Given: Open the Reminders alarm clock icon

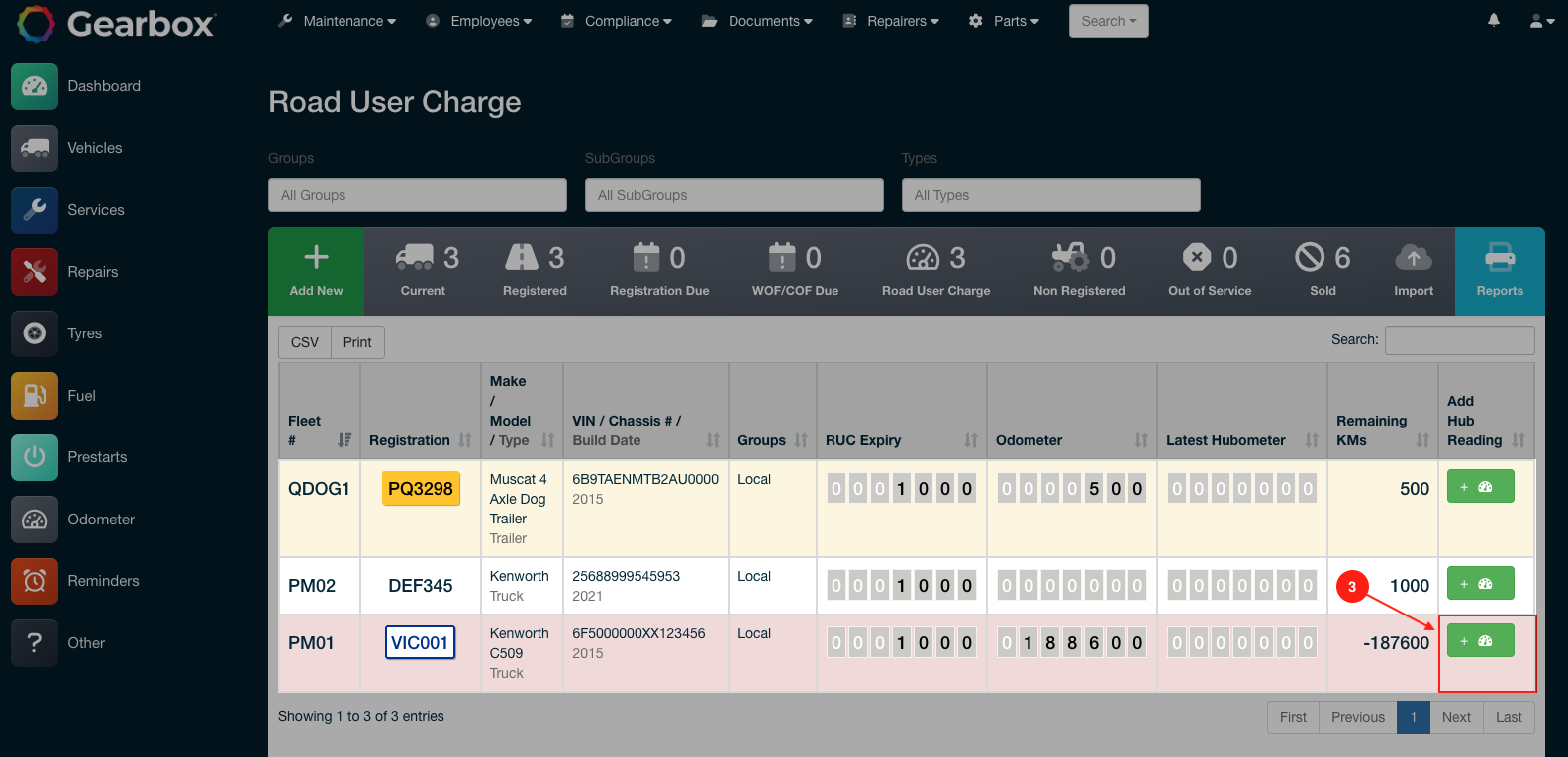Looking at the screenshot, I should 35,581.
